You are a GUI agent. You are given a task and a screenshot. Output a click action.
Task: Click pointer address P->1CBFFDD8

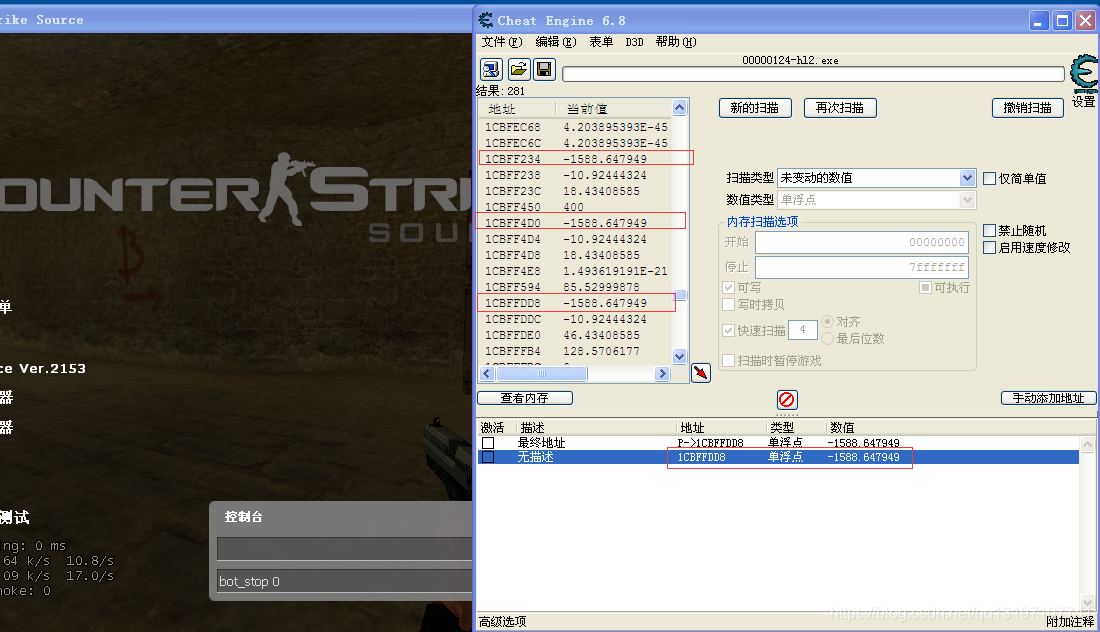(x=710, y=443)
